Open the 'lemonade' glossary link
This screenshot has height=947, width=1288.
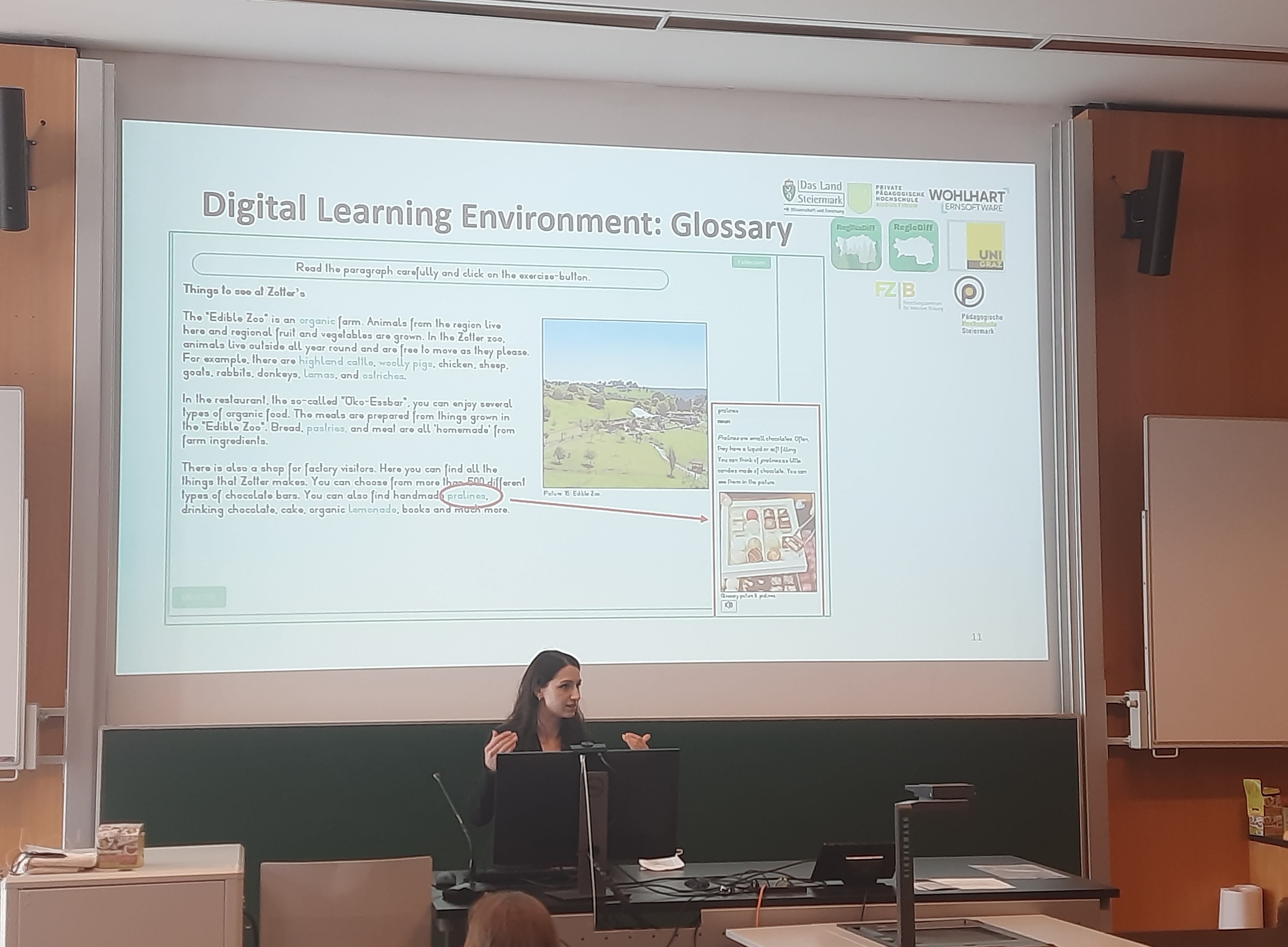pyautogui.click(x=372, y=509)
